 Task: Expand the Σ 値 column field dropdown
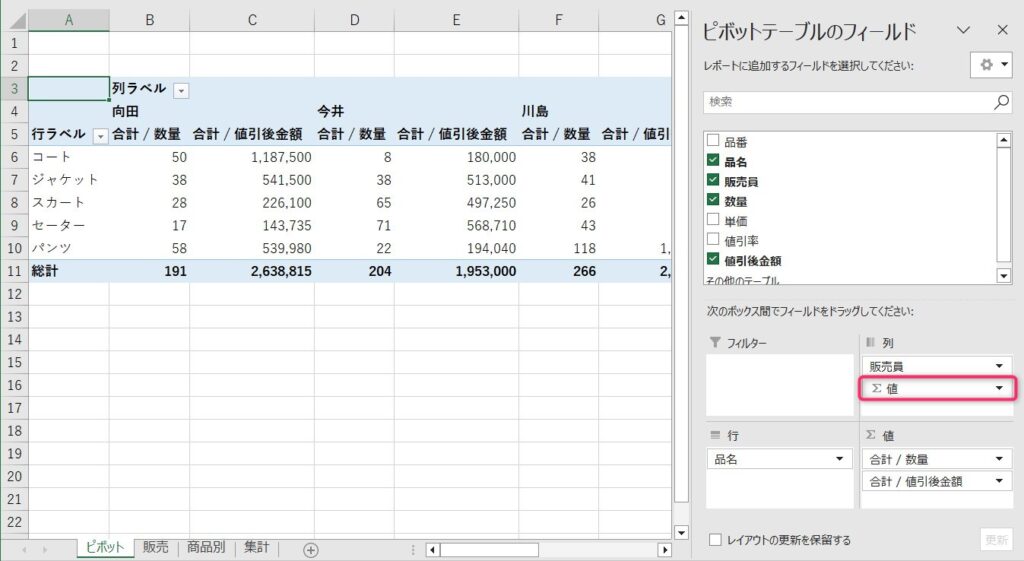point(998,388)
